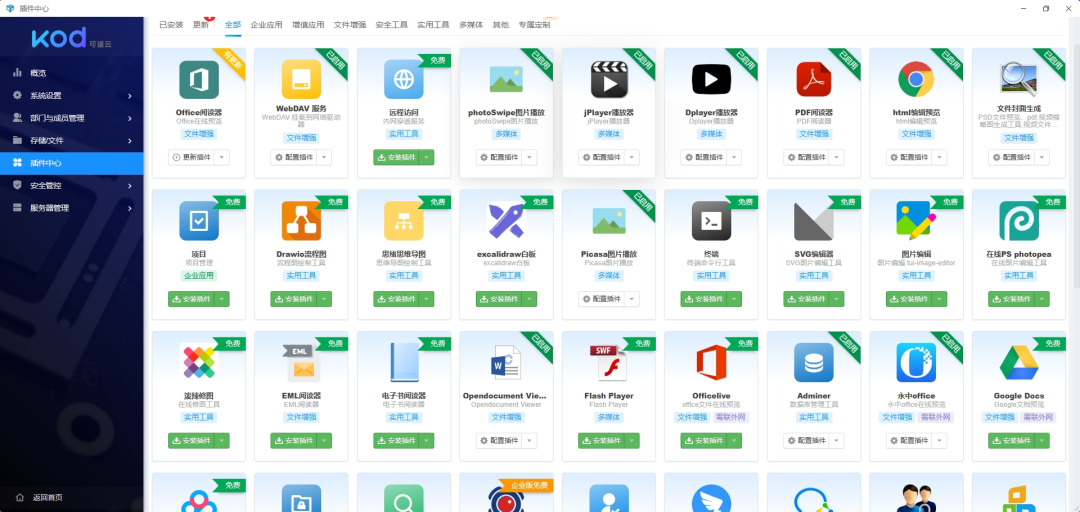Expand 部门与成员管理 in the sidebar
The height and width of the screenshot is (512, 1080).
coord(72,118)
